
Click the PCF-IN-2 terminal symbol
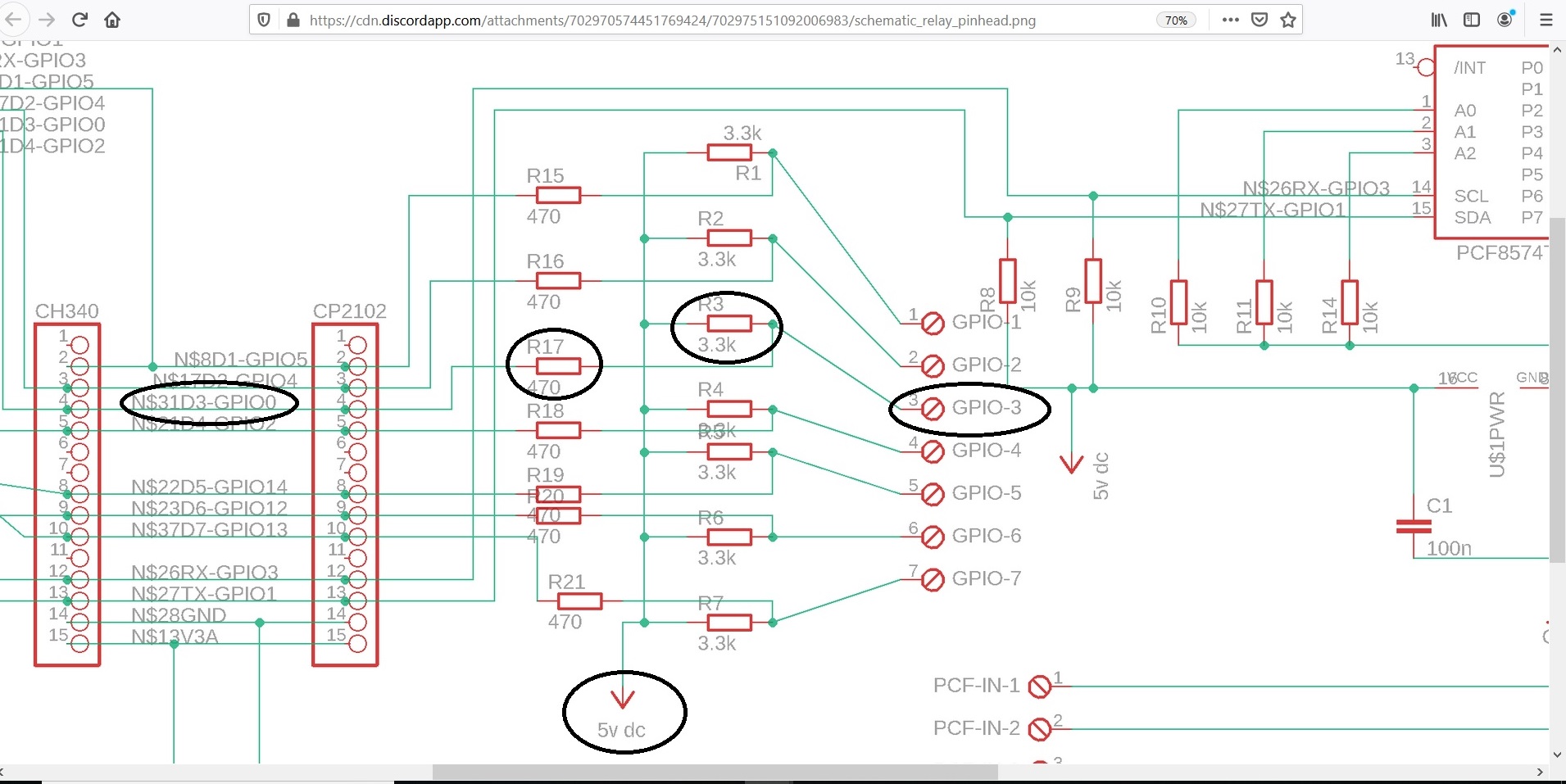coord(1040,729)
